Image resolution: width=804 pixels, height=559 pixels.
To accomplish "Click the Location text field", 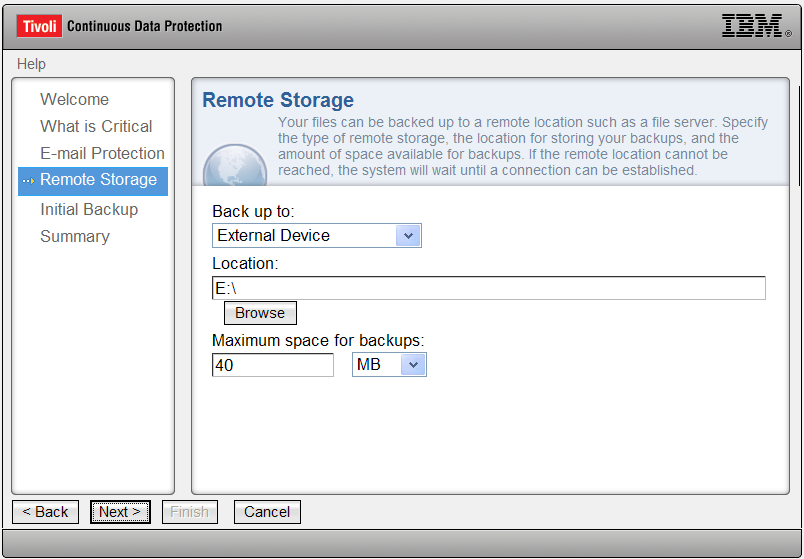I will click(x=489, y=288).
